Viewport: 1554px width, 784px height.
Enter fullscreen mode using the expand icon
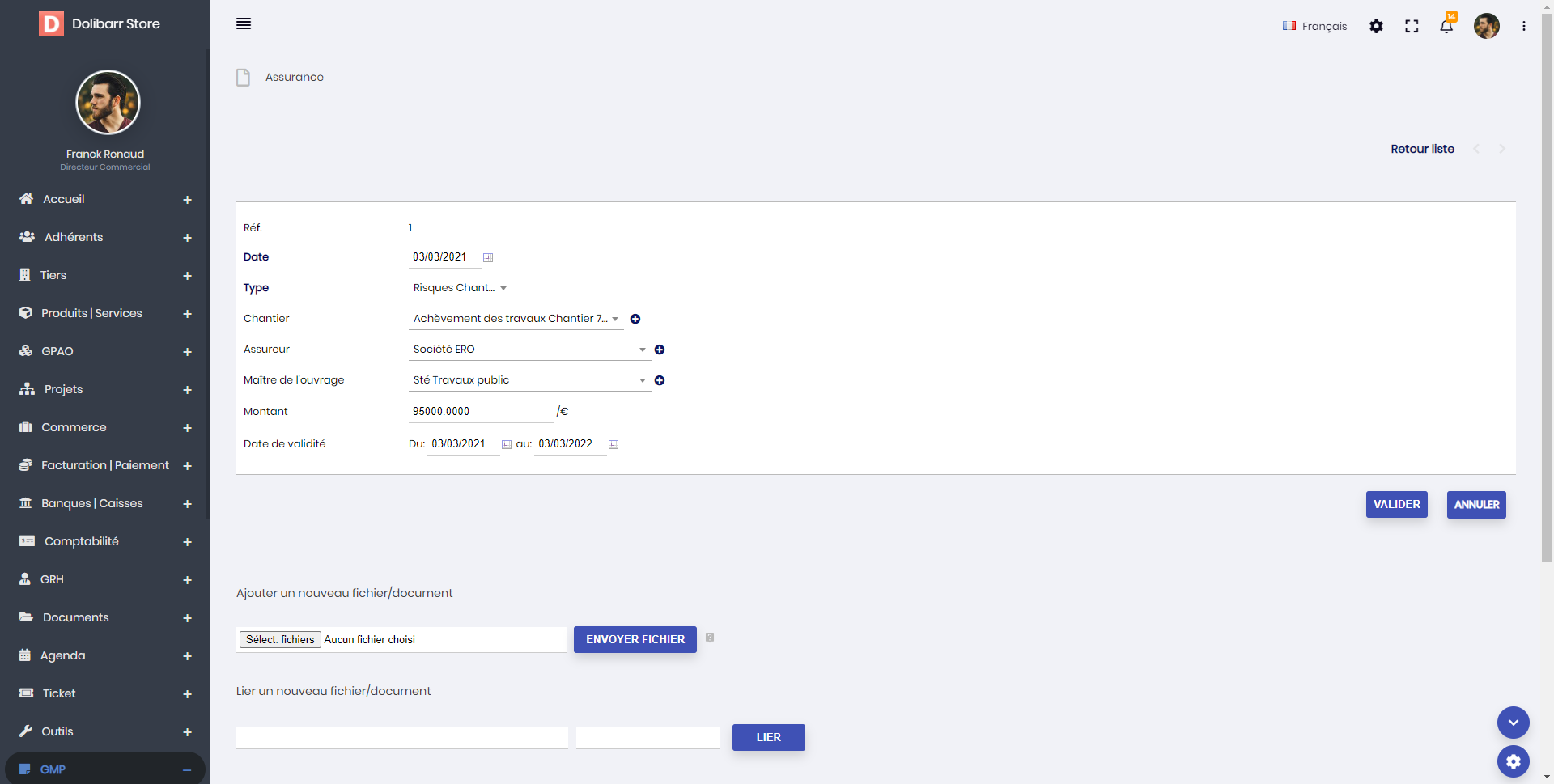[x=1412, y=26]
